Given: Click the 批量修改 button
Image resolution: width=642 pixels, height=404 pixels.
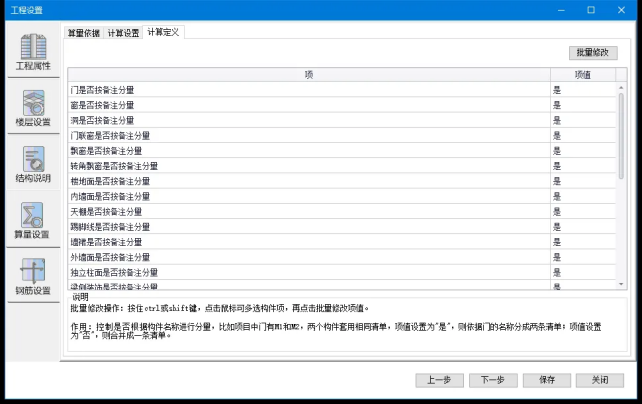Looking at the screenshot, I should 592,52.
